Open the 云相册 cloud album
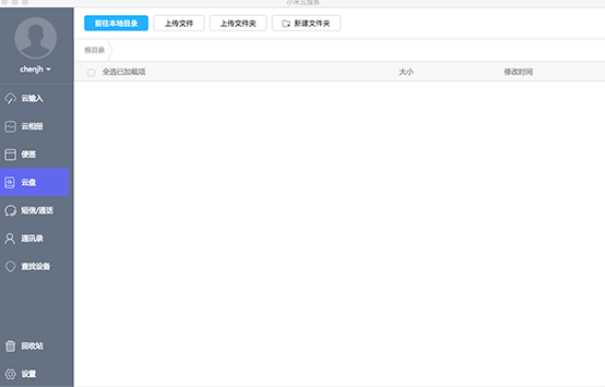Viewport: 605px width, 387px height. tap(35, 127)
